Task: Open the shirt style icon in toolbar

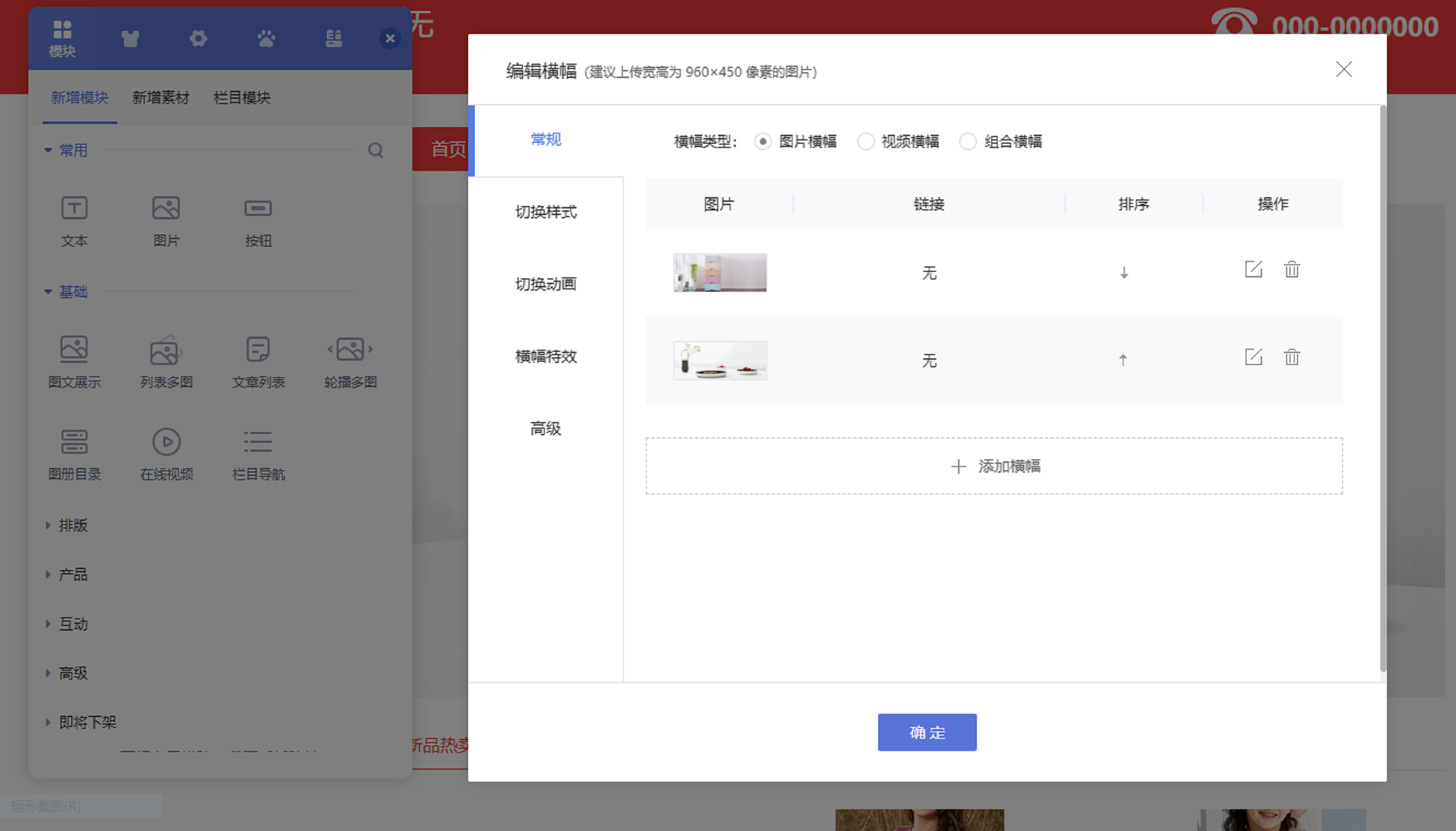Action: (130, 39)
